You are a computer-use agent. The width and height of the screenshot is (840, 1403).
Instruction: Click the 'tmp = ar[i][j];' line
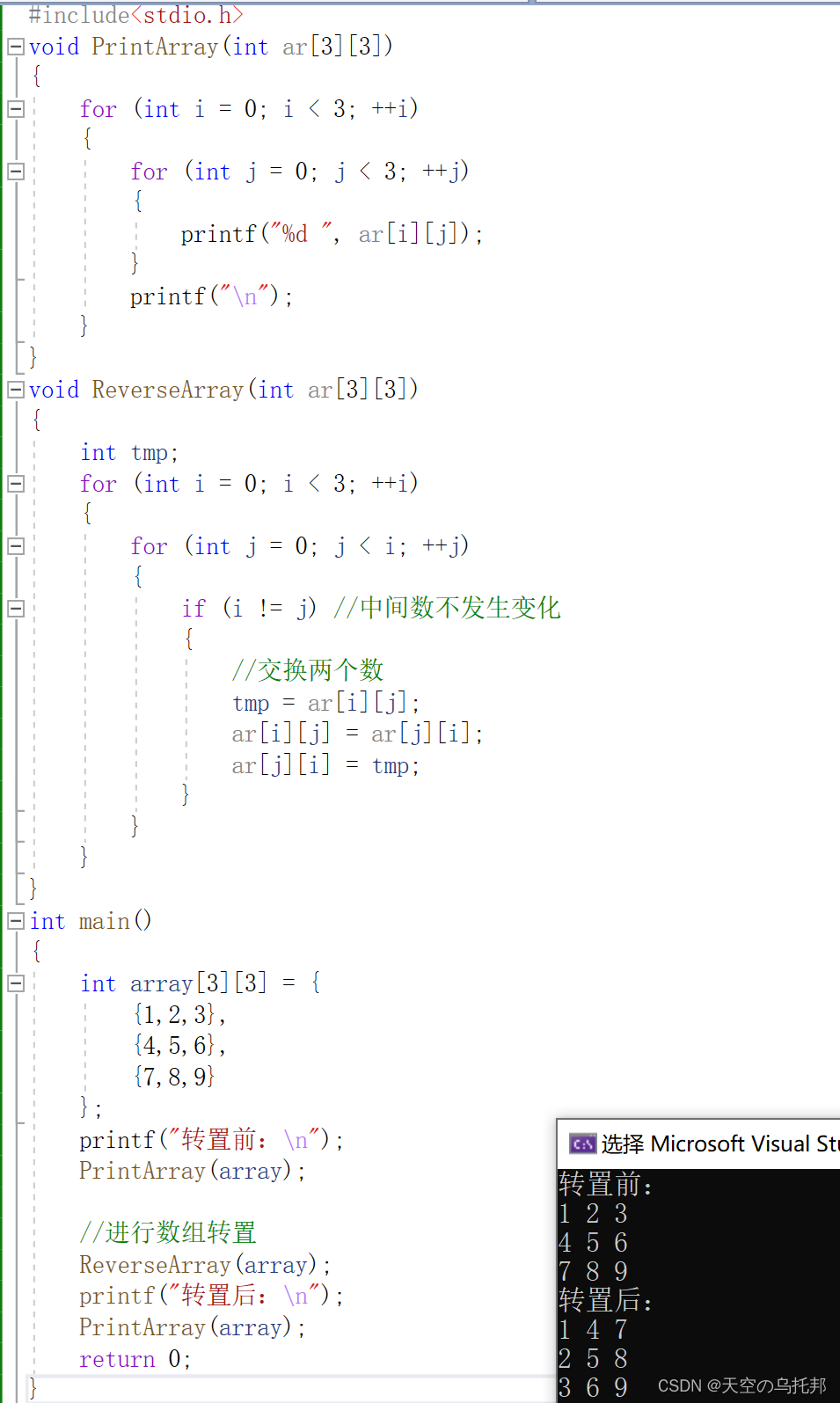pyautogui.click(x=326, y=703)
